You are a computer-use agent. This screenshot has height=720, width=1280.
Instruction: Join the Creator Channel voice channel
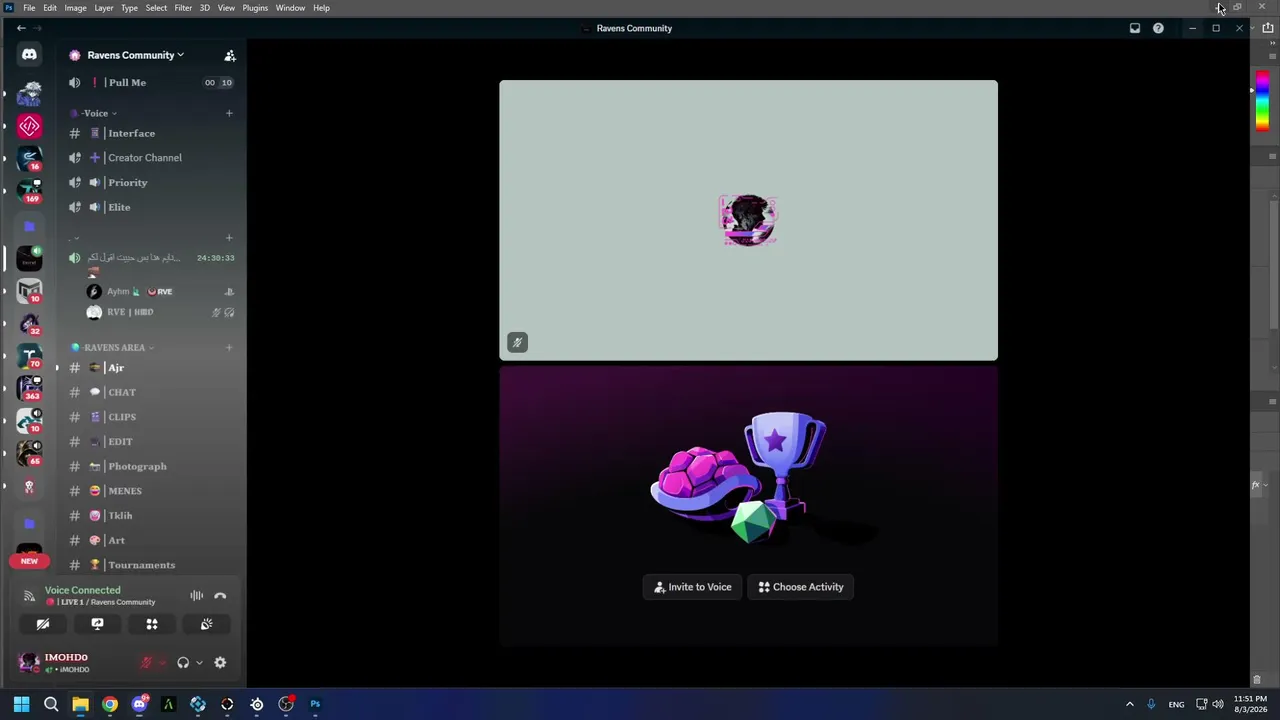(151, 158)
